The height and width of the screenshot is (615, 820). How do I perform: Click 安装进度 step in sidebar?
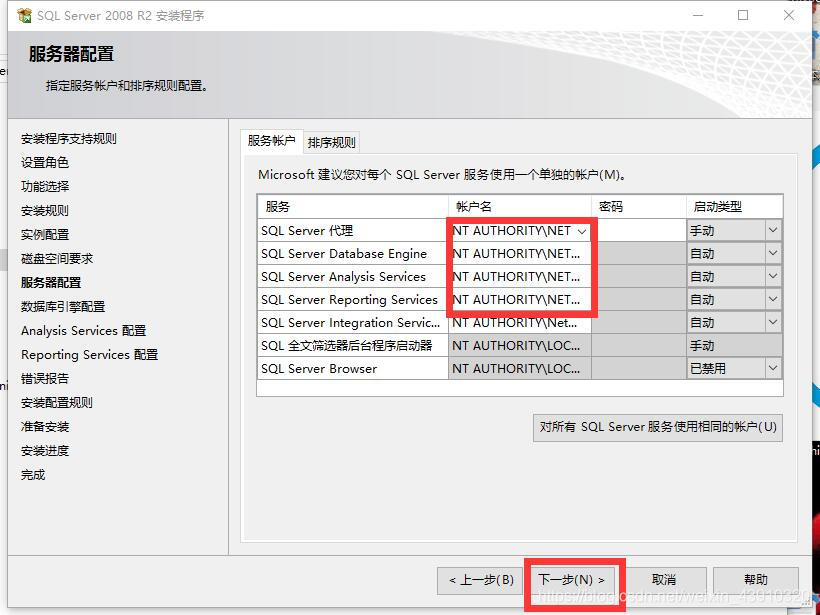point(45,451)
